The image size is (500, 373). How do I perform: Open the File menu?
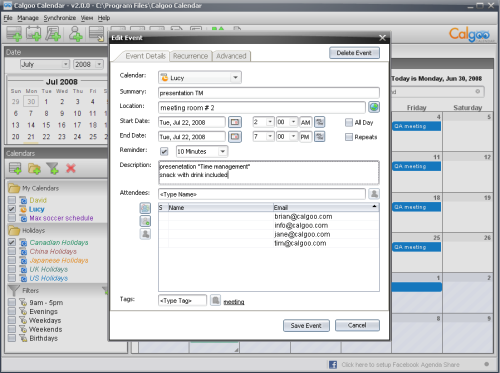(8, 18)
